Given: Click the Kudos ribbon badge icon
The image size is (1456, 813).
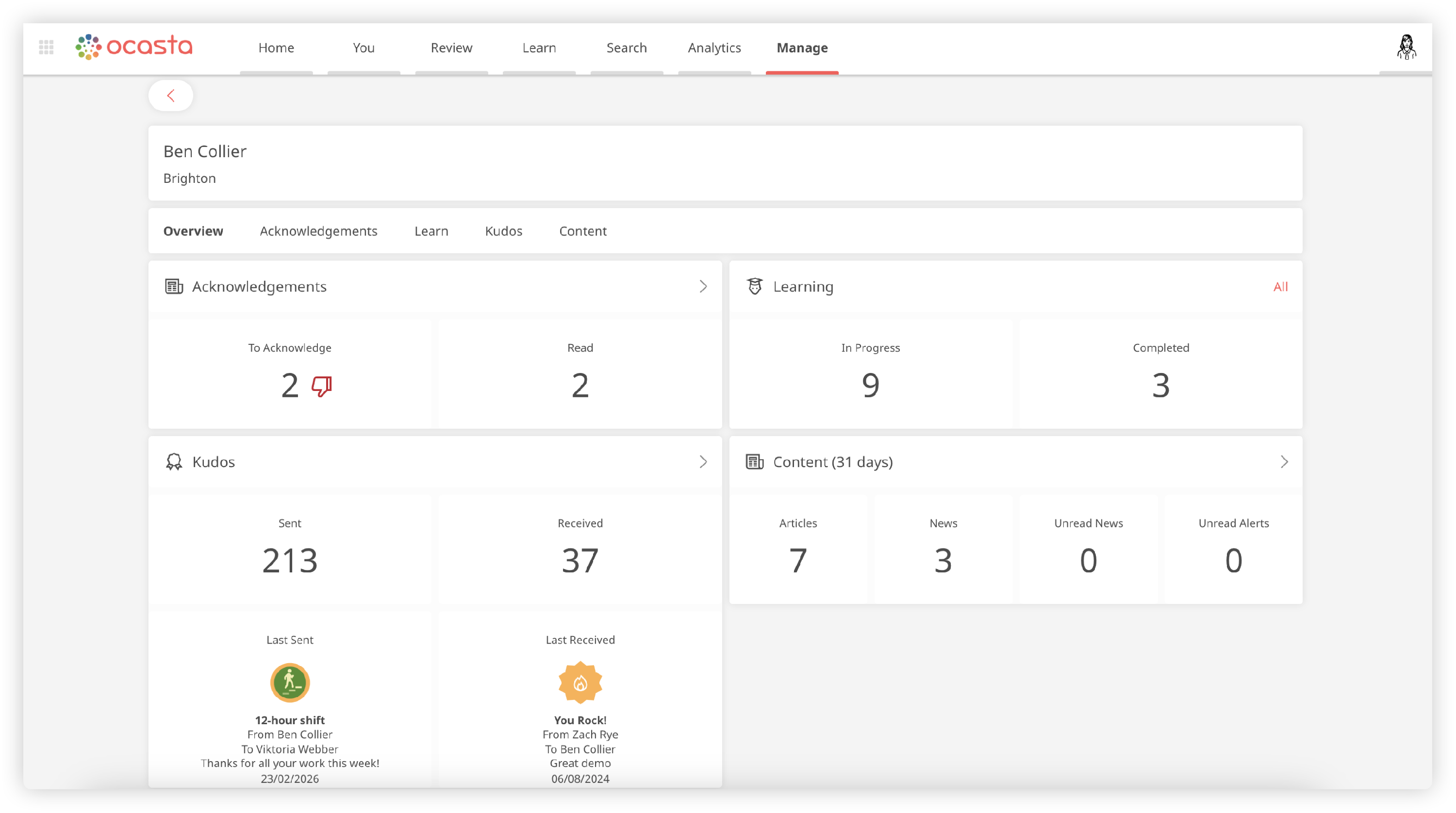Looking at the screenshot, I should click(174, 462).
